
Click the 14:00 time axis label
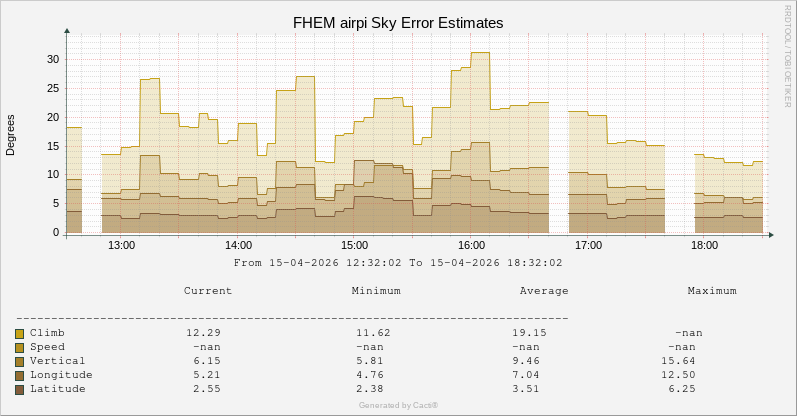[238, 245]
